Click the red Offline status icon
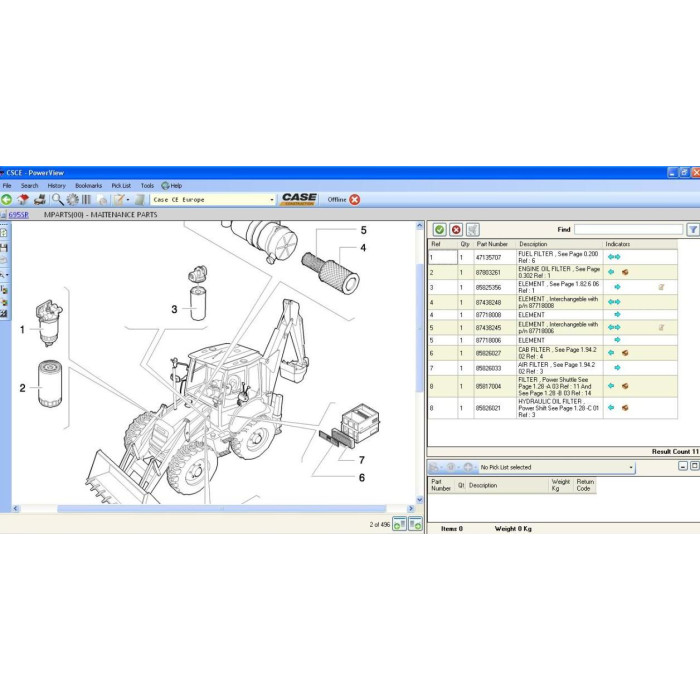Viewport: 700px width, 700px height. coord(354,200)
